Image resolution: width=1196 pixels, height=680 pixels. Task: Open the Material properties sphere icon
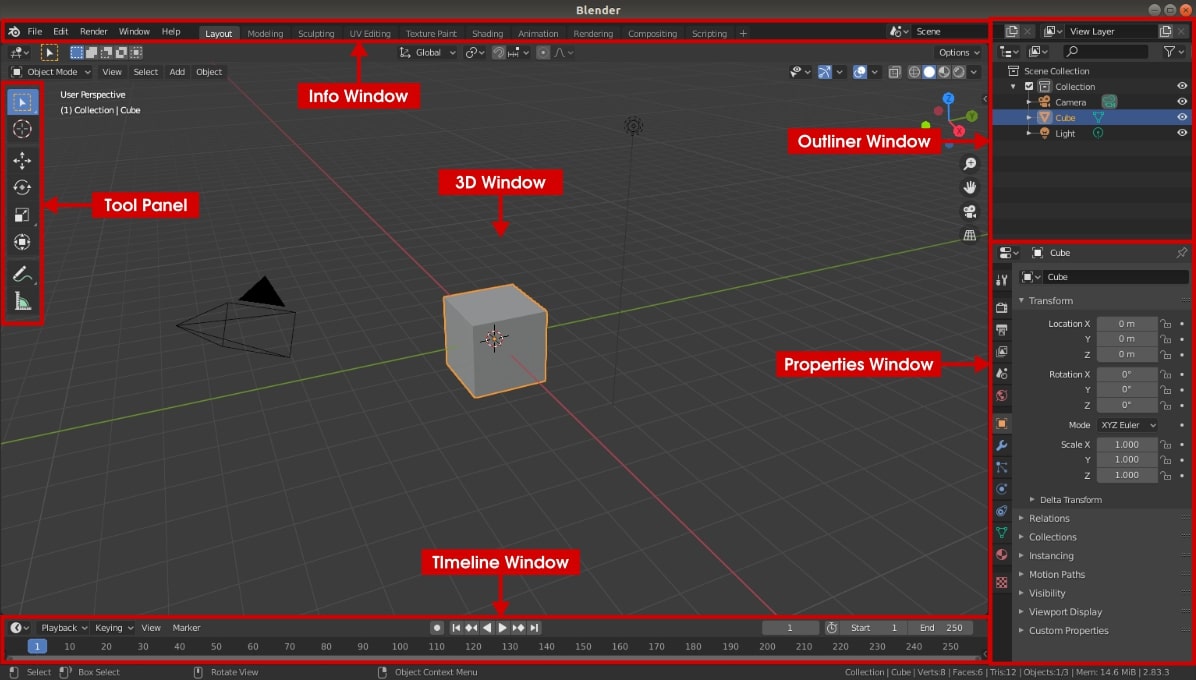point(1001,554)
